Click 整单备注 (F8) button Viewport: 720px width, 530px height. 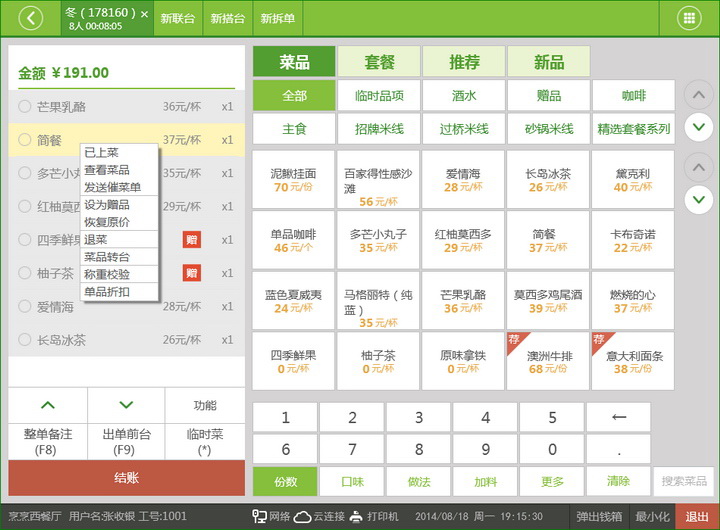[x=48, y=442]
